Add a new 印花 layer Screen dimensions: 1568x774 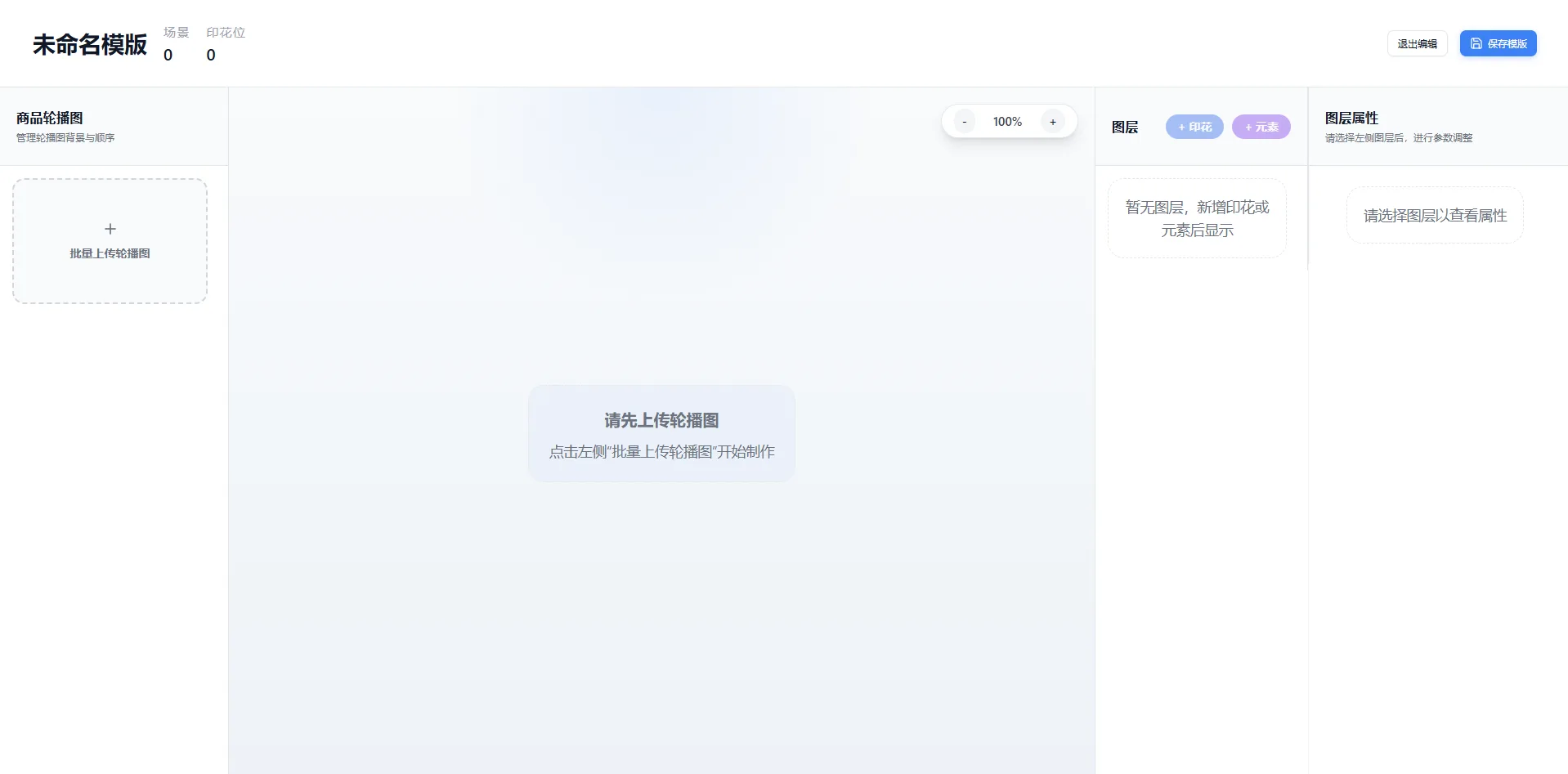click(x=1194, y=127)
